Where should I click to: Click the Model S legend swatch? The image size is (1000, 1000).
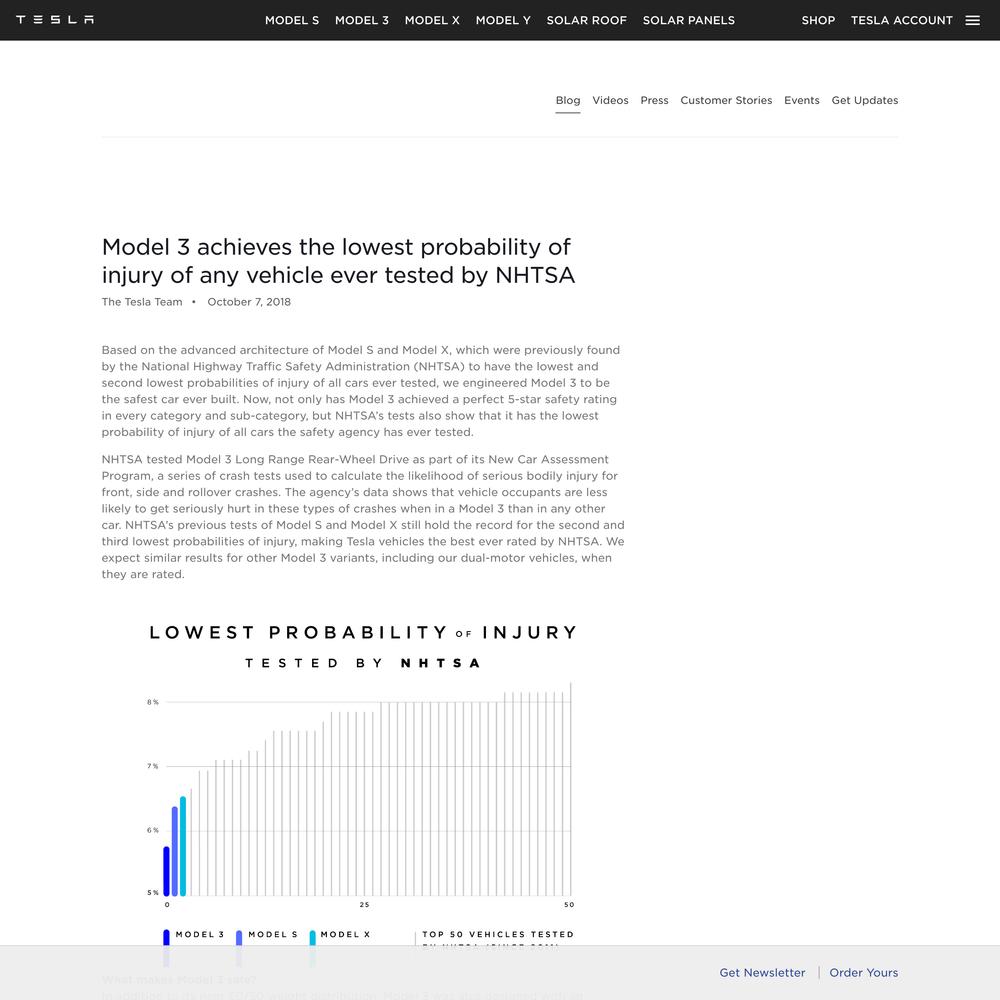click(x=239, y=938)
